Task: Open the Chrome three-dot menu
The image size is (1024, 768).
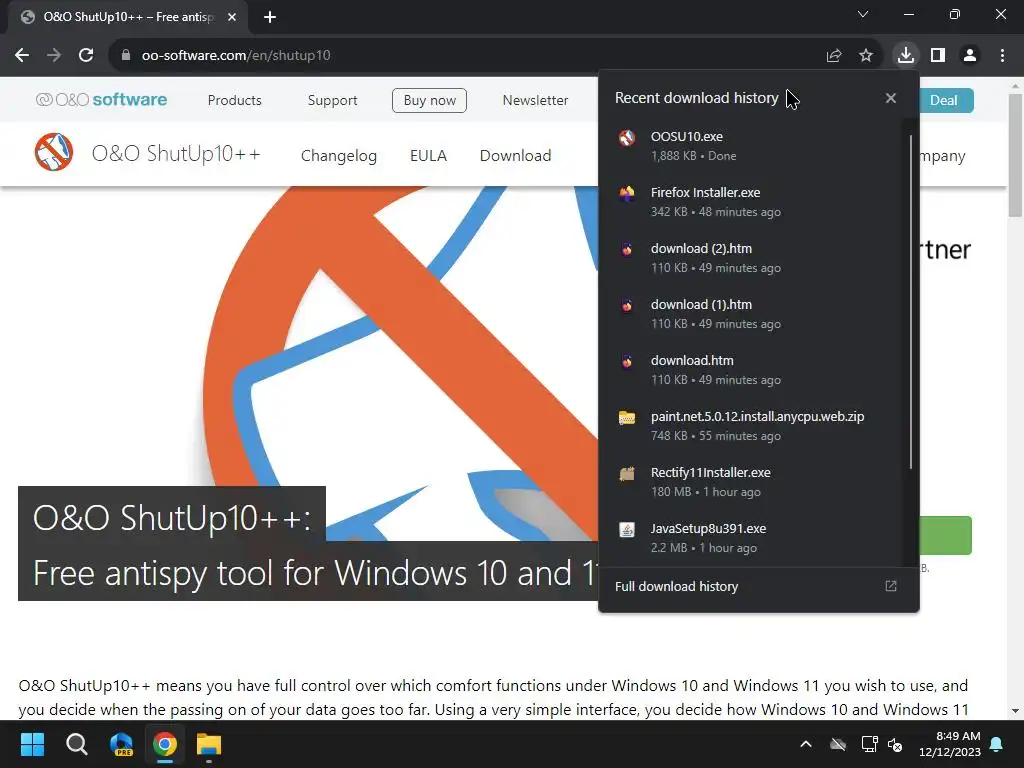Action: pyautogui.click(x=1002, y=55)
